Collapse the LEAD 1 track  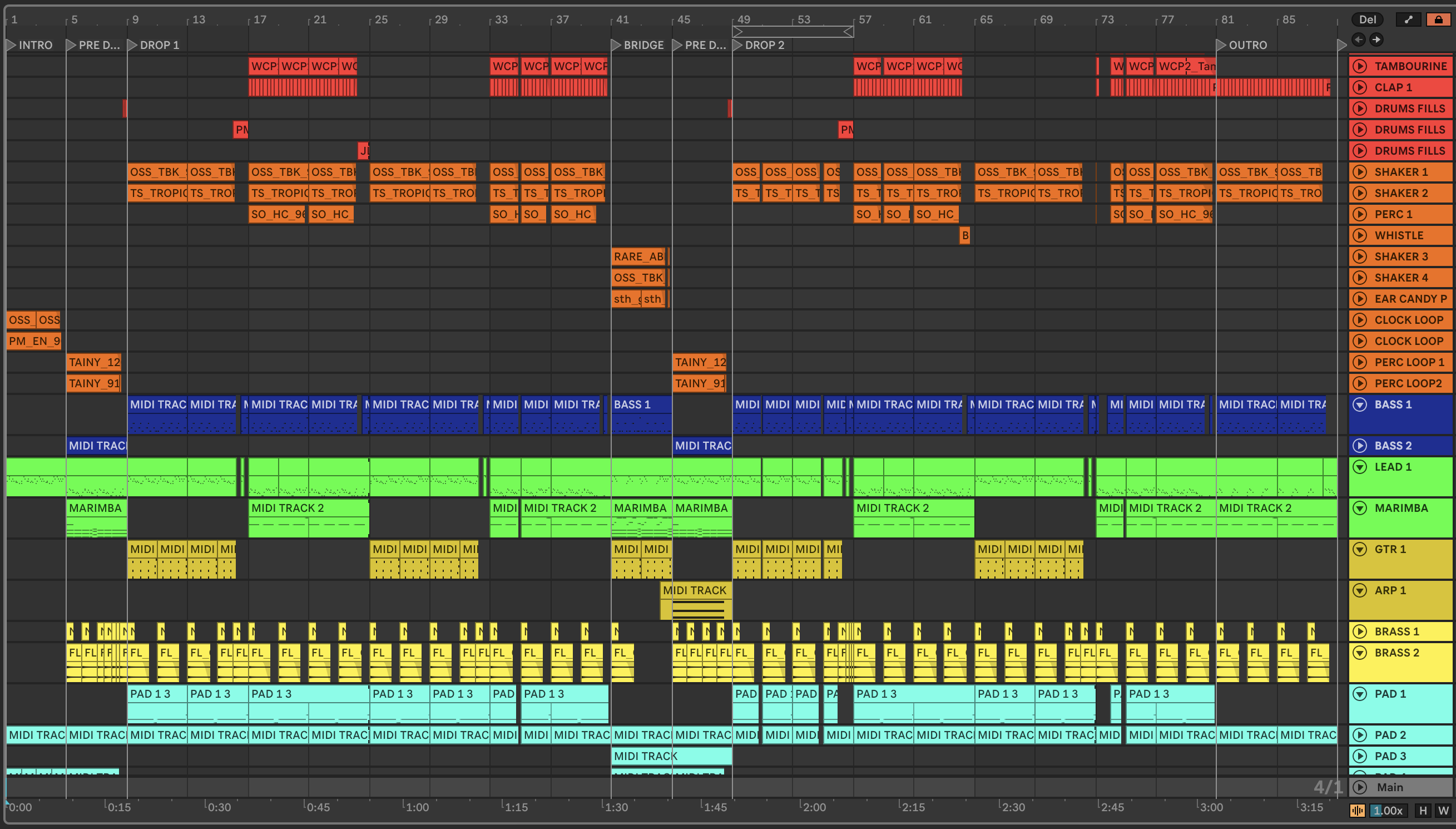pyautogui.click(x=1360, y=467)
